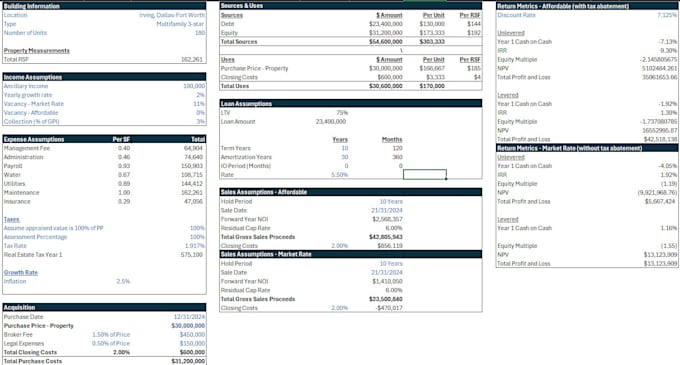Click the Affordable Forward Year NOI $2,568,357

click(387, 219)
